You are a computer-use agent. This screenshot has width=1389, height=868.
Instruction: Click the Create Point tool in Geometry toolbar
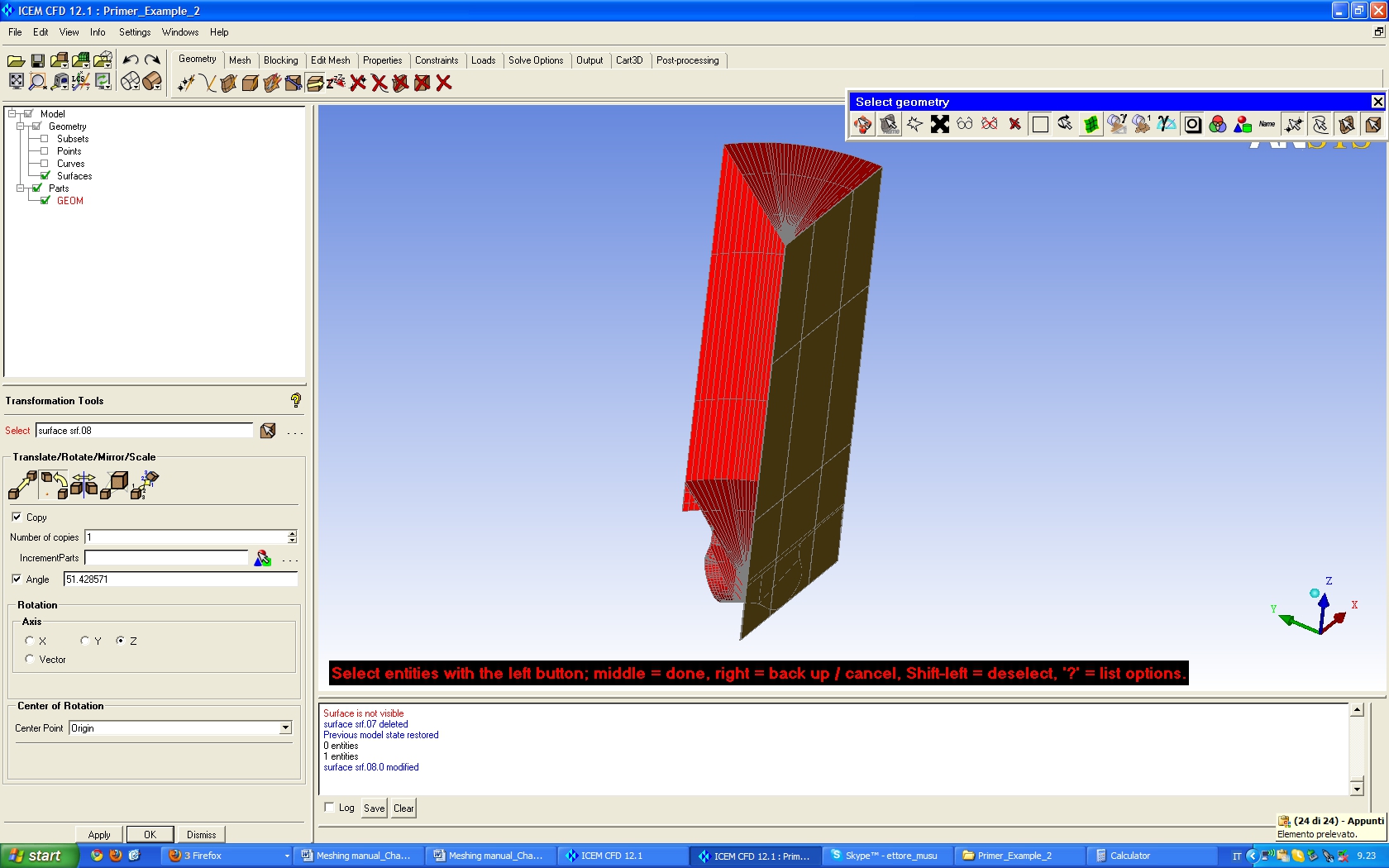point(186,83)
